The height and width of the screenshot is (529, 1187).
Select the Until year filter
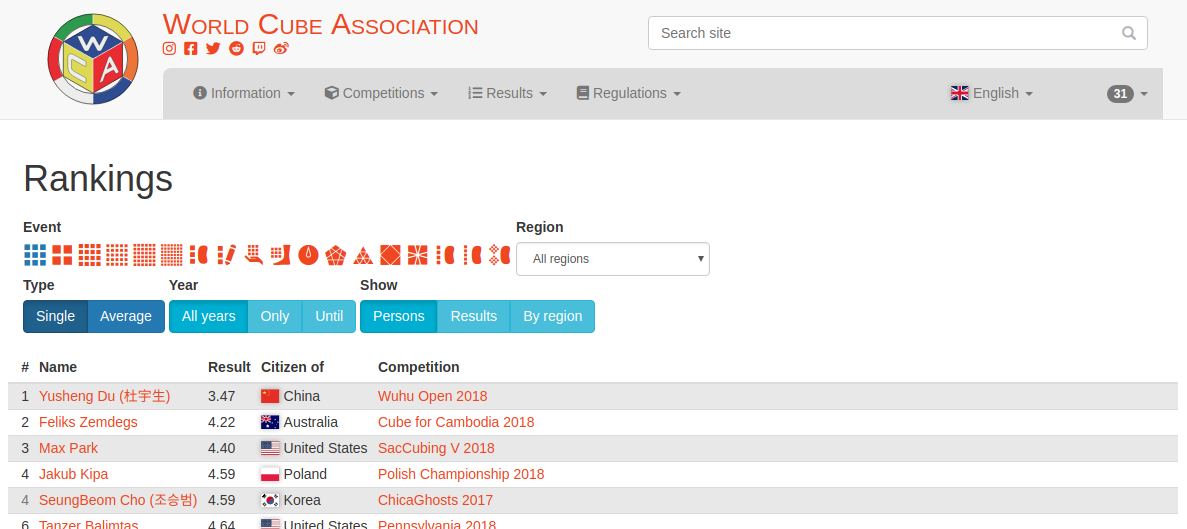[329, 316]
